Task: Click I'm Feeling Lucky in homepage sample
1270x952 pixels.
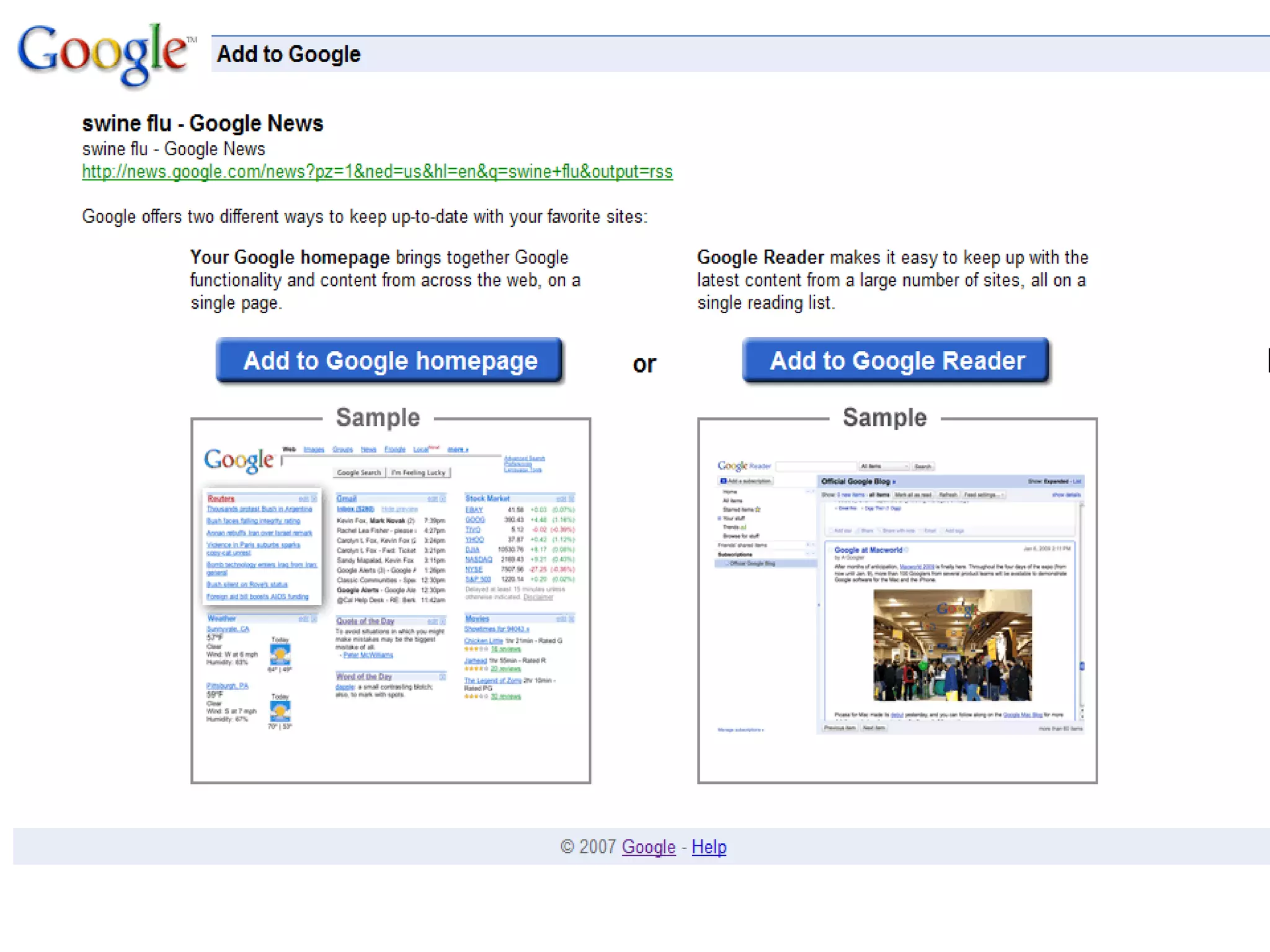Action: pos(419,473)
